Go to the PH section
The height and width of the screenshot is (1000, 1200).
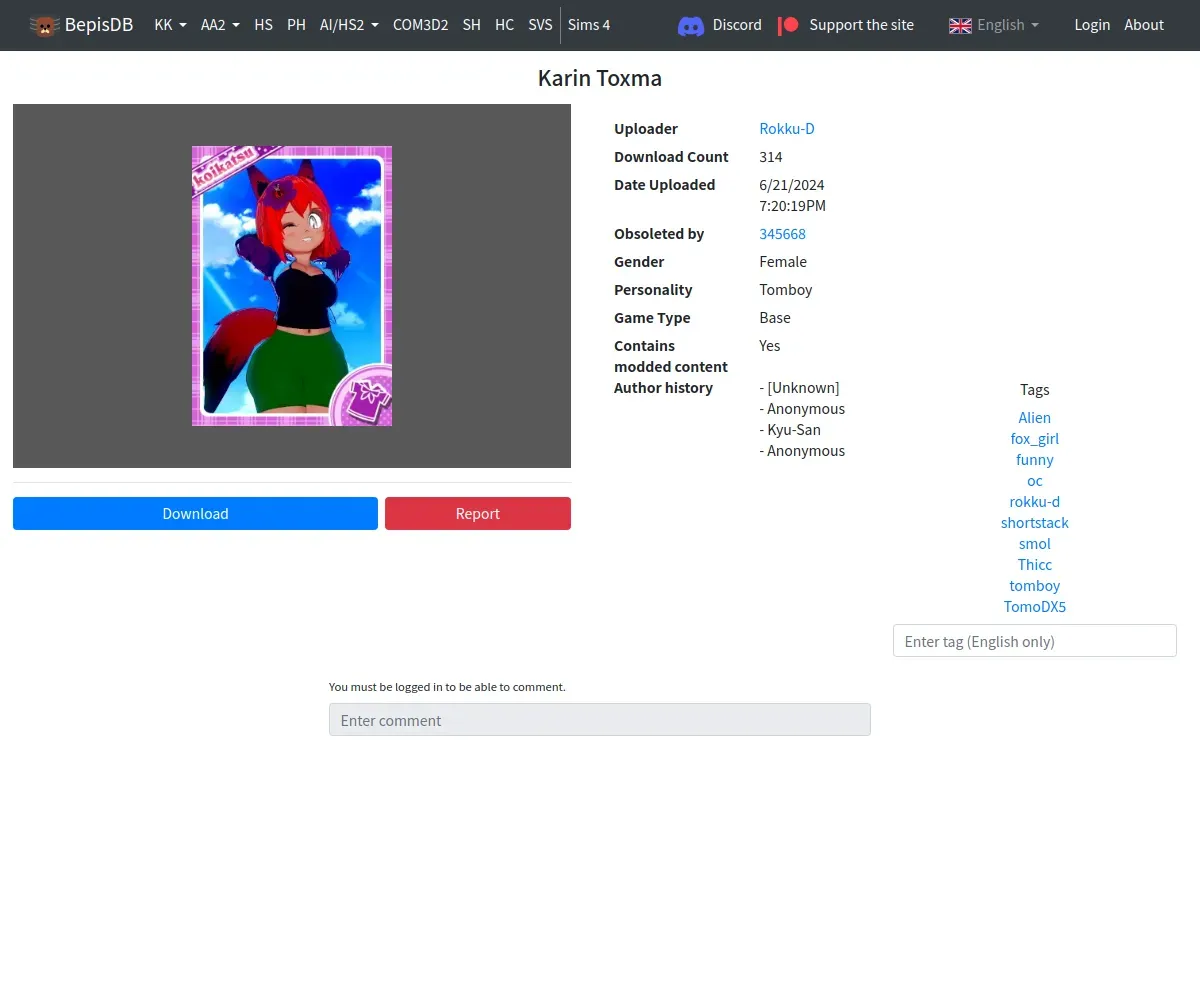(296, 25)
